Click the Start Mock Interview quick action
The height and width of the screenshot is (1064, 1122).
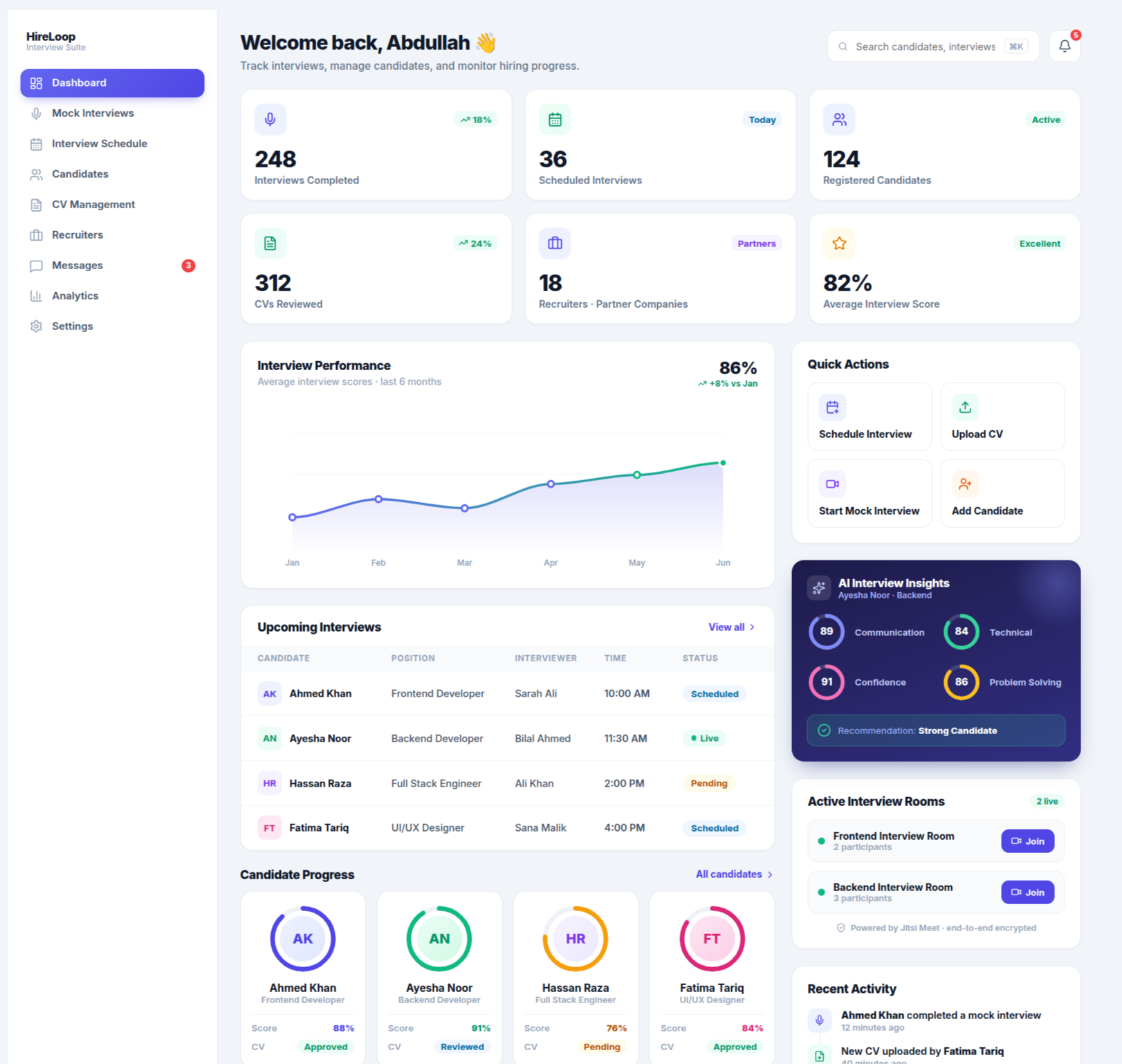click(x=870, y=493)
